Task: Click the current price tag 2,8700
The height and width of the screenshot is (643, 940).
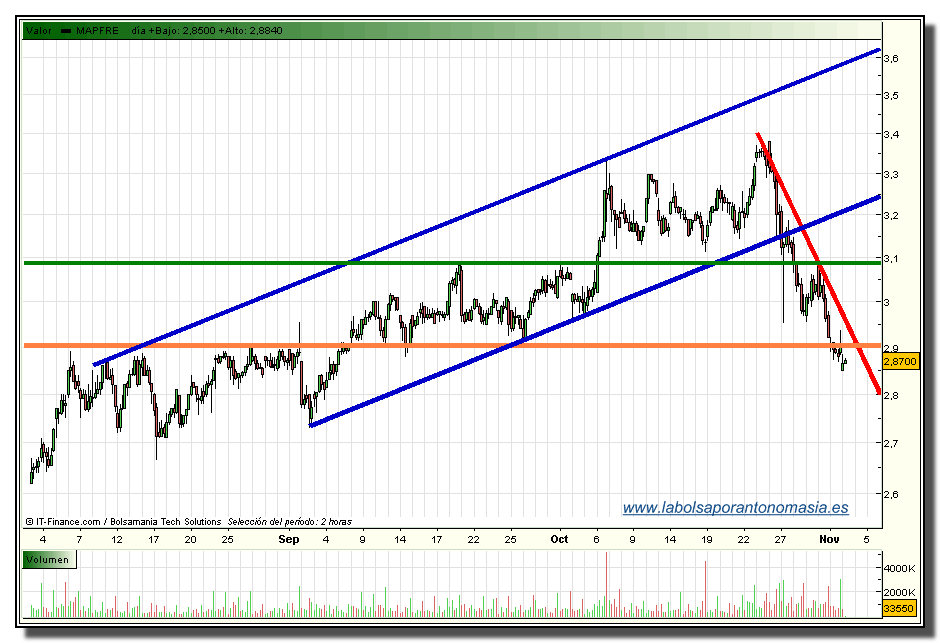Action: tap(900, 361)
